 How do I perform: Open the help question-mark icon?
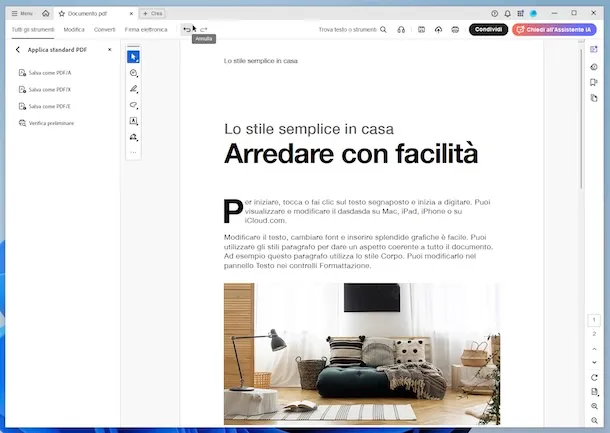494,14
